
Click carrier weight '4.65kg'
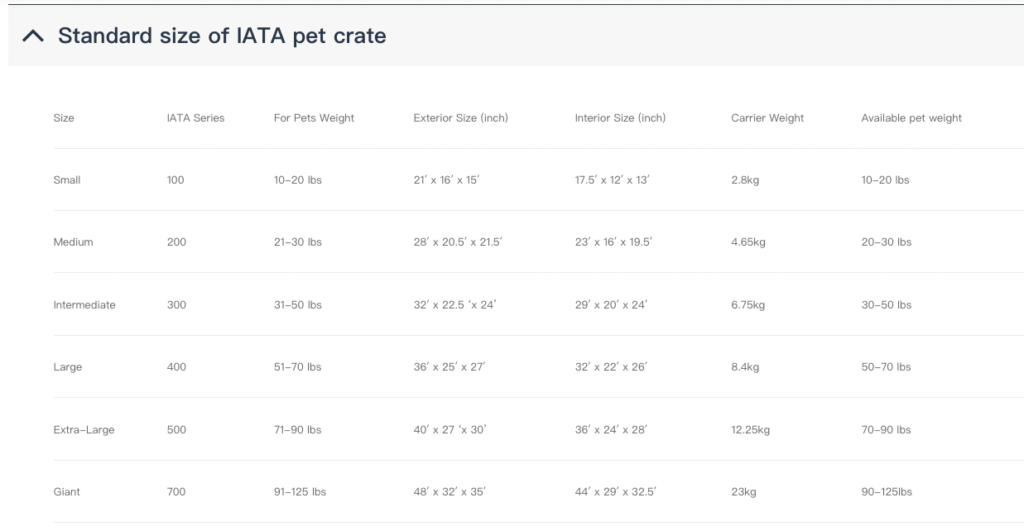[x=748, y=242]
